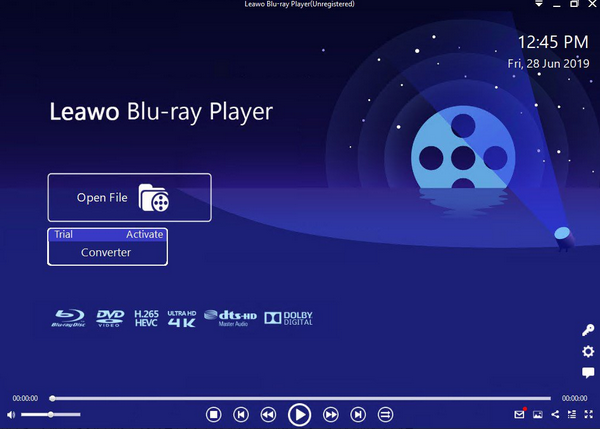Fast-forward the video
Image resolution: width=600 pixels, height=429 pixels.
[331, 414]
